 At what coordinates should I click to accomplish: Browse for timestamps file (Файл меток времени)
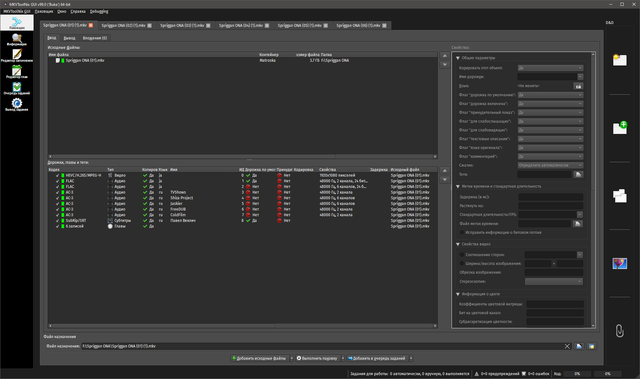tap(577, 224)
